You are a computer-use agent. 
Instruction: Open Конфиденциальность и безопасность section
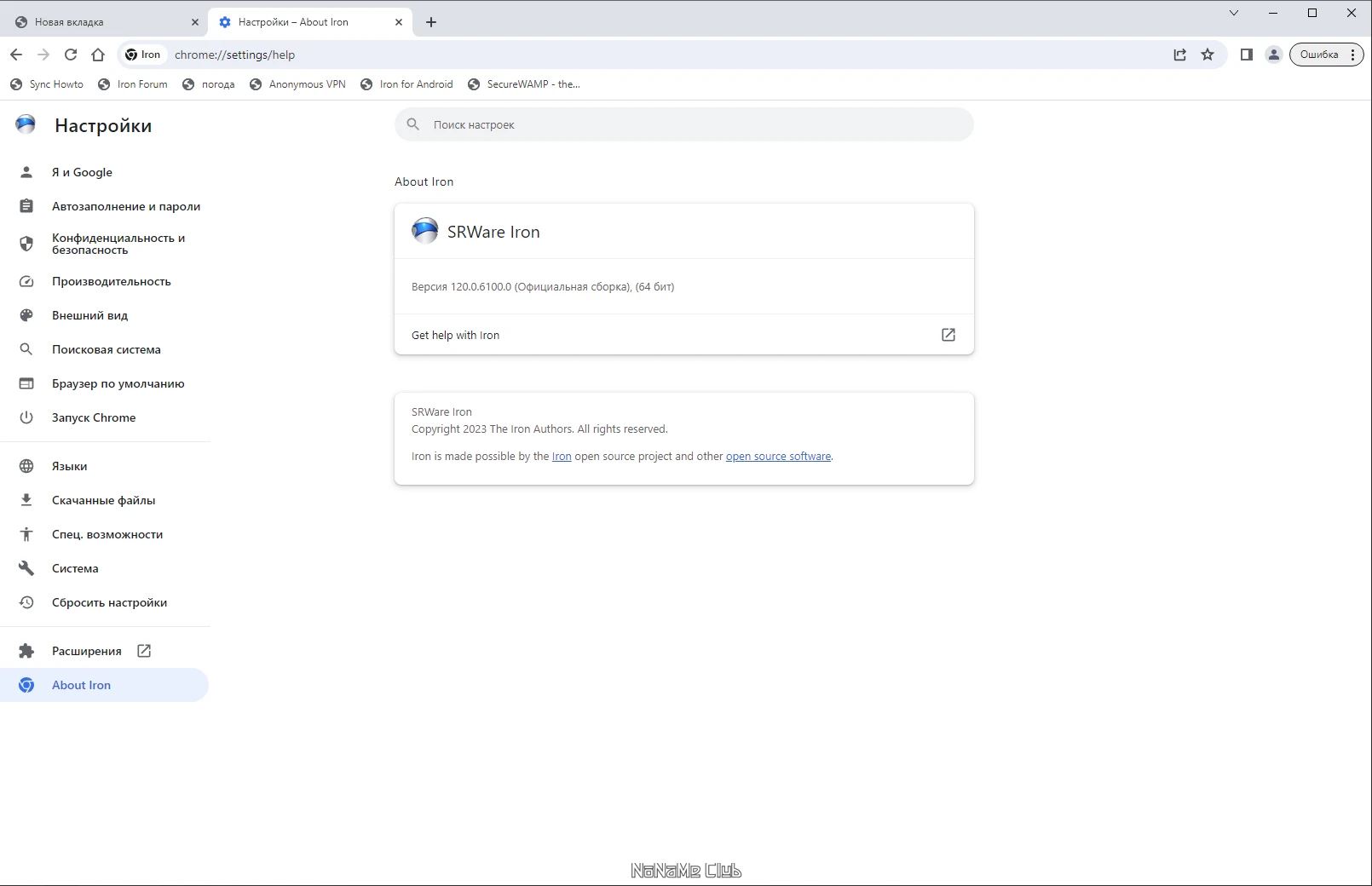pyautogui.click(x=104, y=244)
